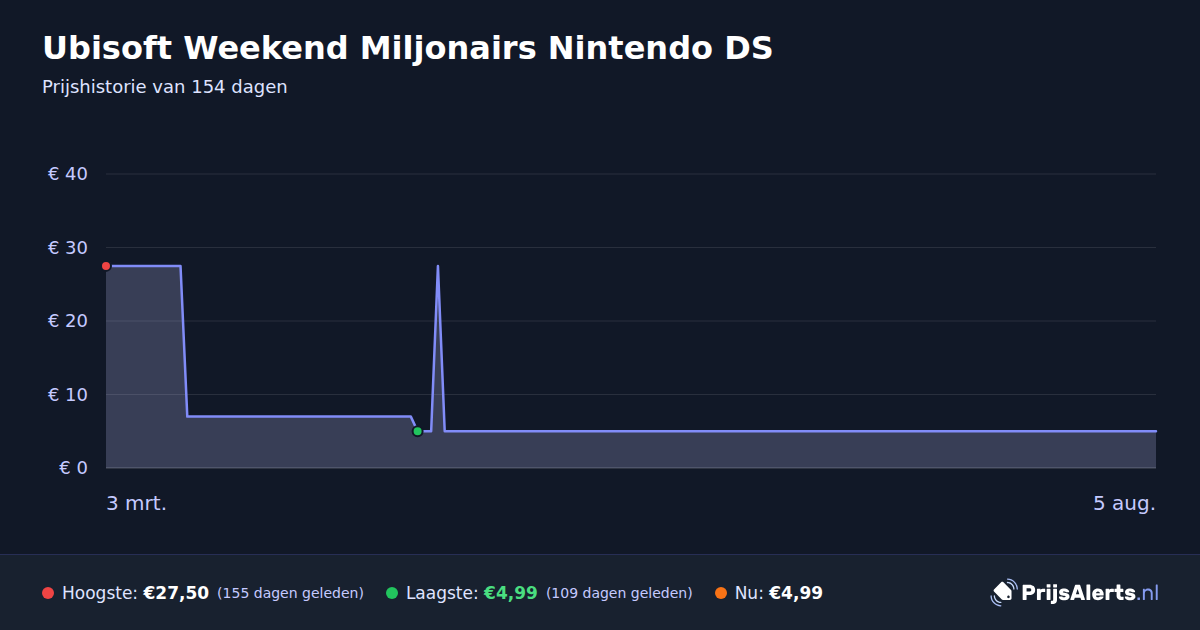Click the red dot beside Hoogste legend
This screenshot has width=1200, height=630.
click(48, 593)
